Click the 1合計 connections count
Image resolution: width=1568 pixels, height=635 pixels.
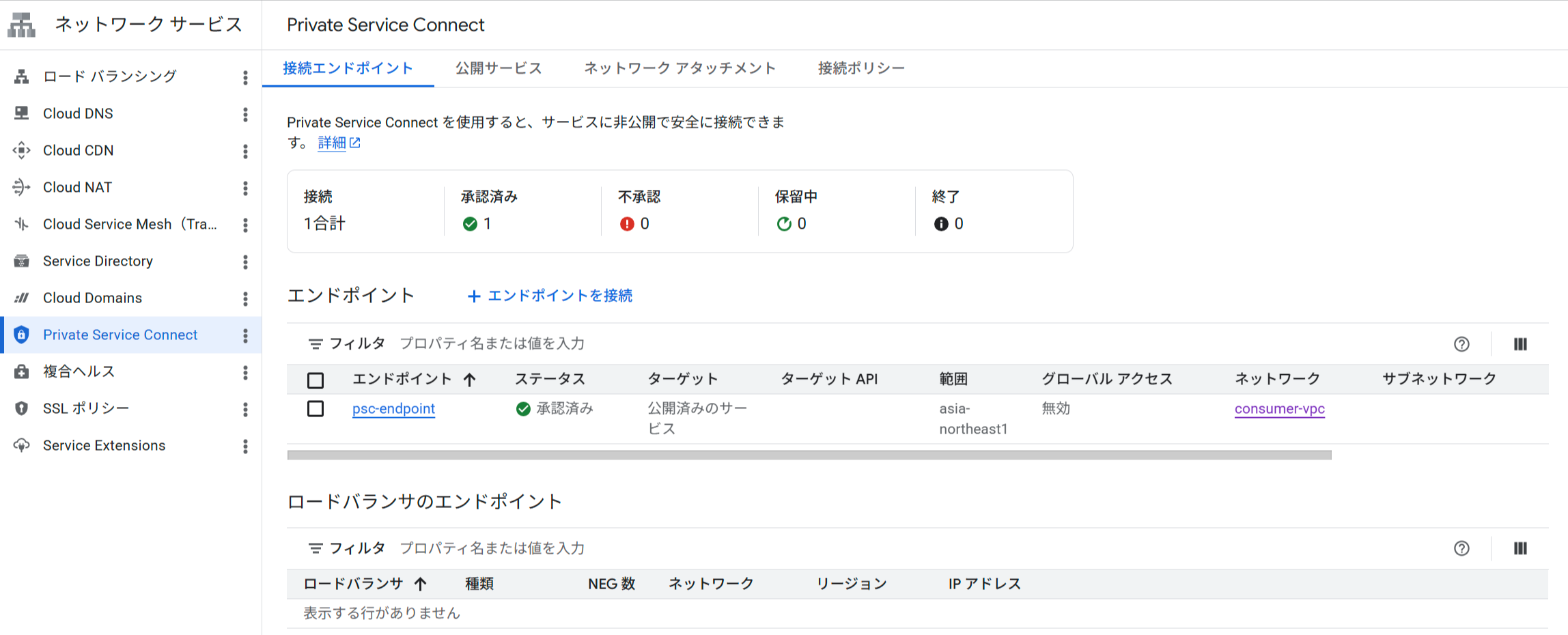(x=324, y=224)
